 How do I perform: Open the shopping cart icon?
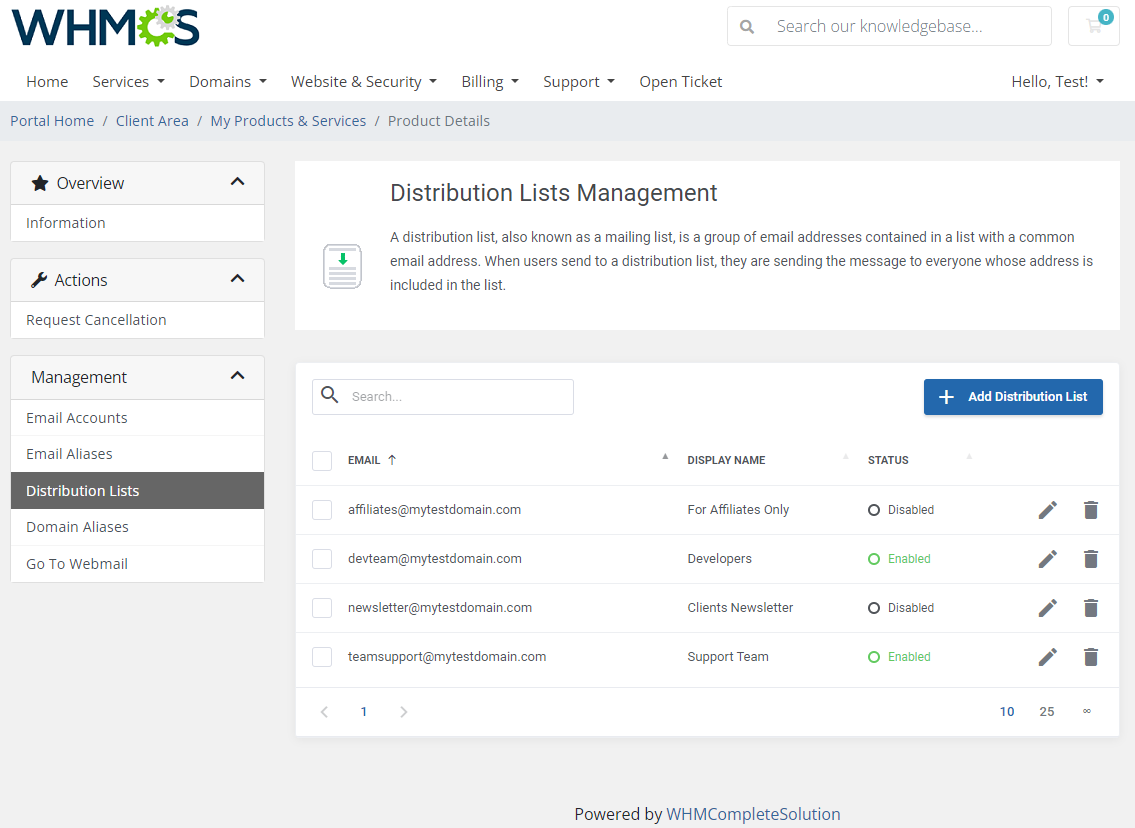coord(1094,26)
